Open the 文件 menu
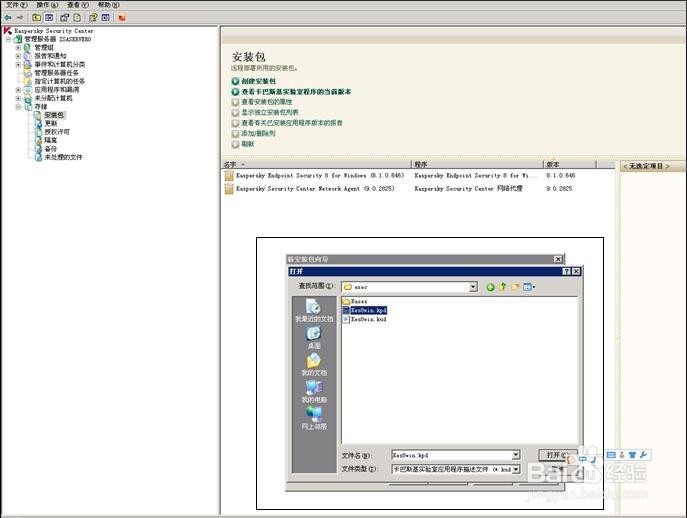 click(x=16, y=5)
